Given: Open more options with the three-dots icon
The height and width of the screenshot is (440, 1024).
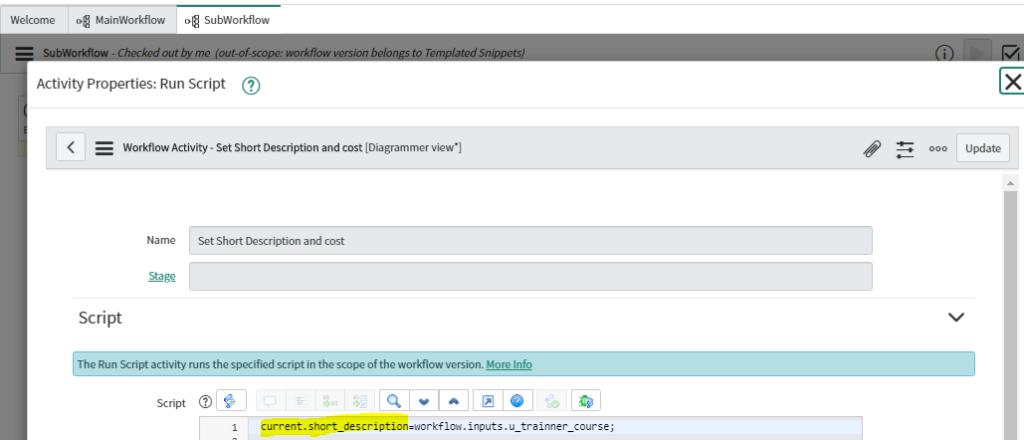Looking at the screenshot, I should 938,149.
